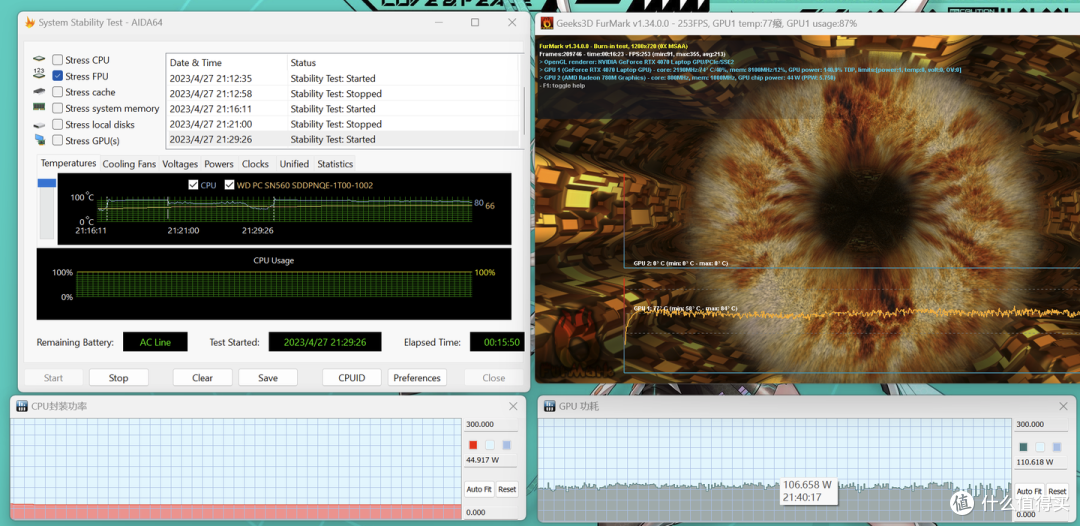
Task: Open the CPUID panel
Action: pyautogui.click(x=352, y=377)
